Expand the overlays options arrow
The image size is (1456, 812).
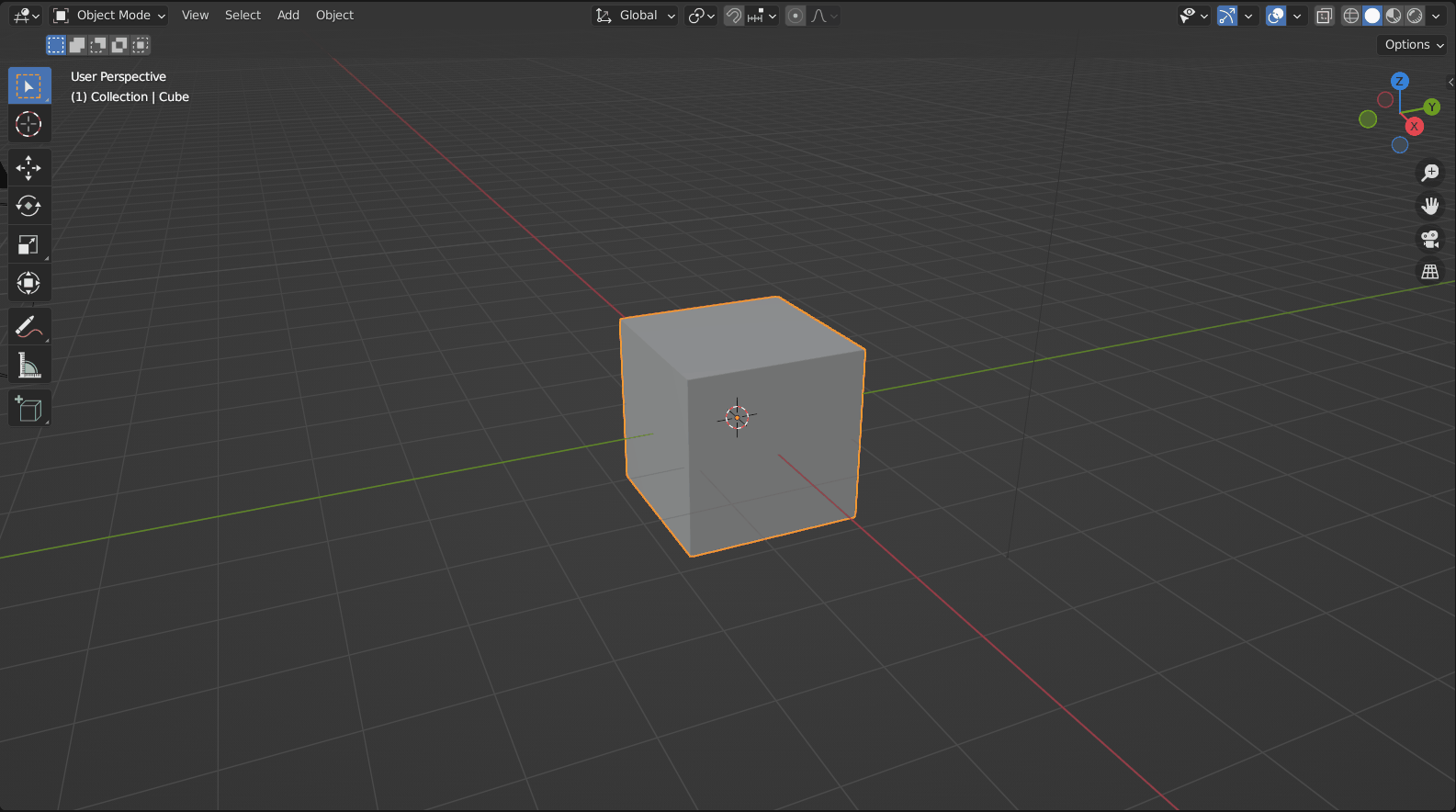click(x=1297, y=16)
